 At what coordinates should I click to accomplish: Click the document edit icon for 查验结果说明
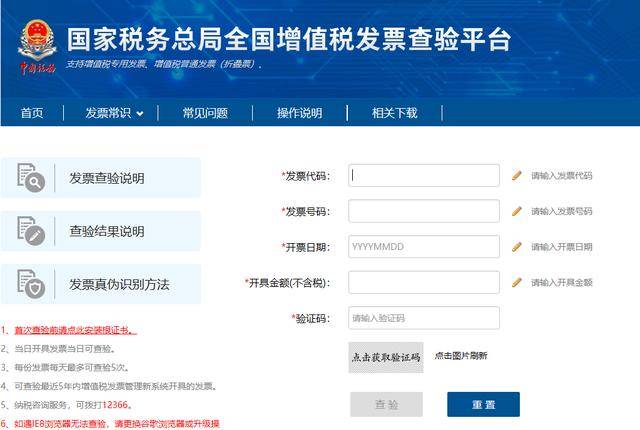[31, 231]
